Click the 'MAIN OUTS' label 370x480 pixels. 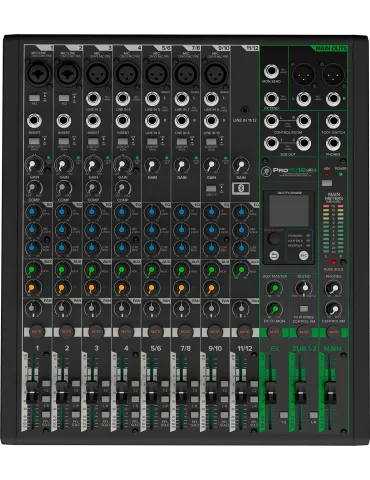point(331,49)
